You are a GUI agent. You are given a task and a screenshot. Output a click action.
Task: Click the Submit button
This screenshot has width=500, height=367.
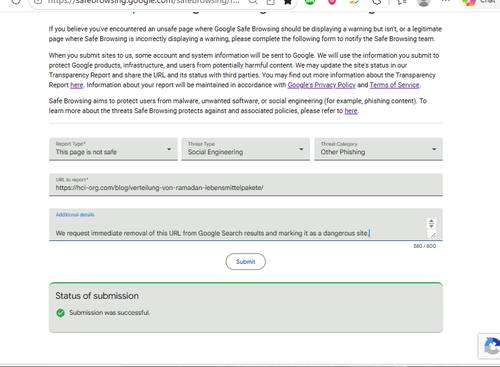click(246, 262)
